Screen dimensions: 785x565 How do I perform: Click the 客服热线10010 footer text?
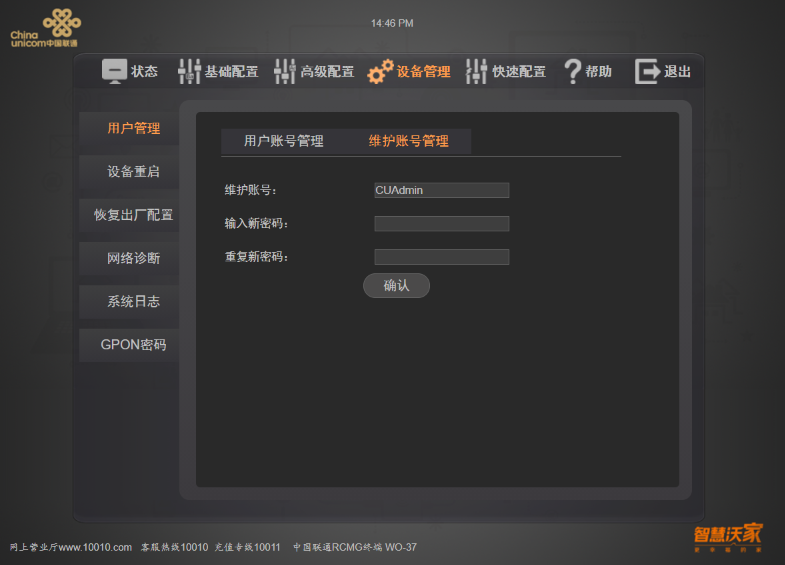click(174, 547)
